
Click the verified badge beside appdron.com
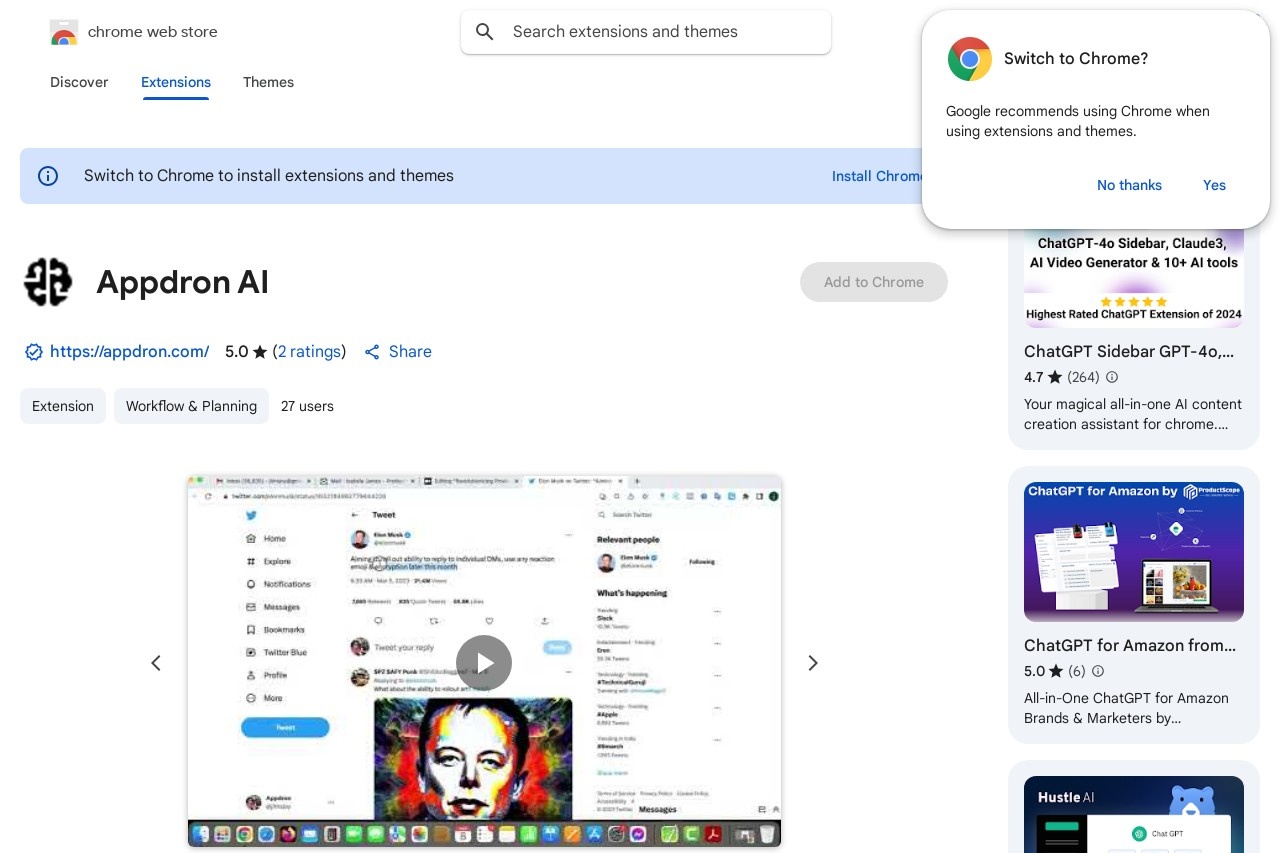tap(34, 352)
